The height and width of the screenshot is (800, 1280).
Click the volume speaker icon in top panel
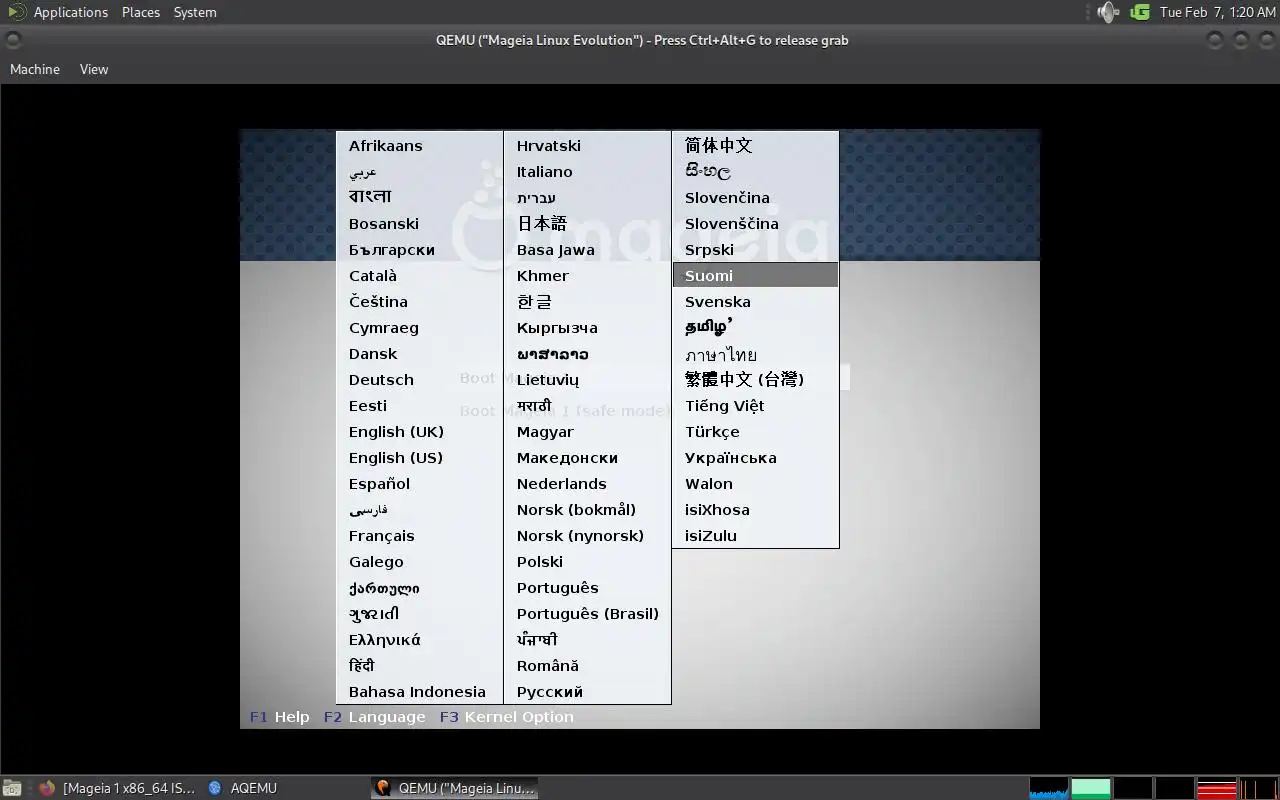(1107, 12)
